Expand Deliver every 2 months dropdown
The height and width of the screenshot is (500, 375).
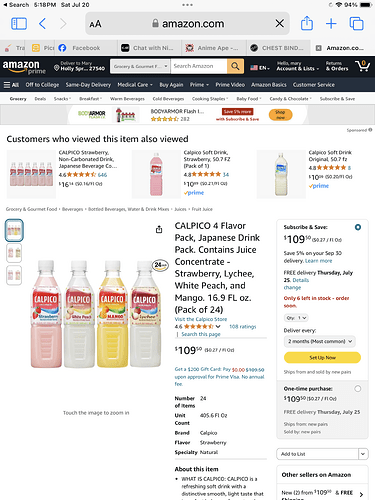click(320, 341)
